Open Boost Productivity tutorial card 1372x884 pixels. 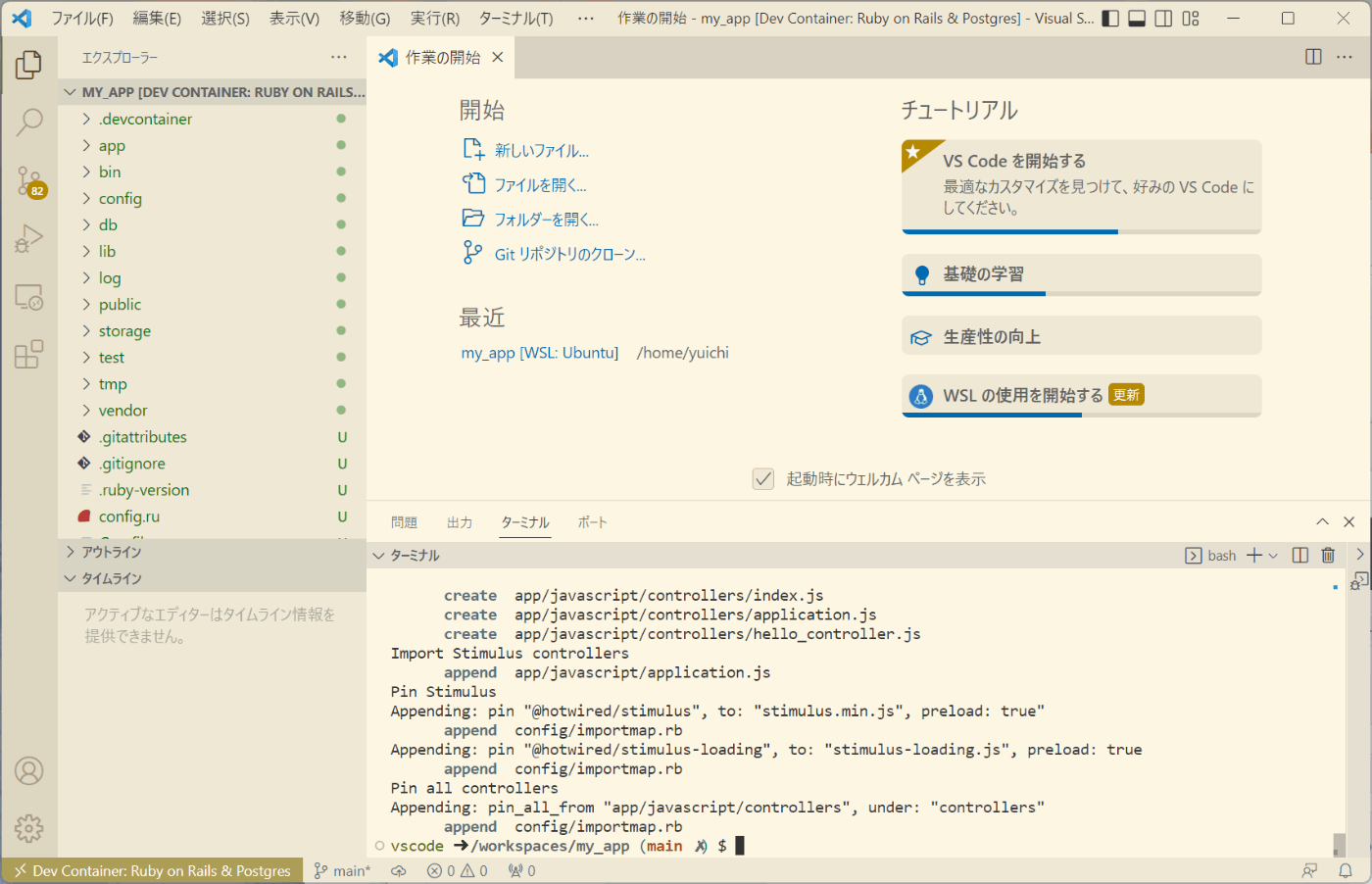click(1081, 336)
